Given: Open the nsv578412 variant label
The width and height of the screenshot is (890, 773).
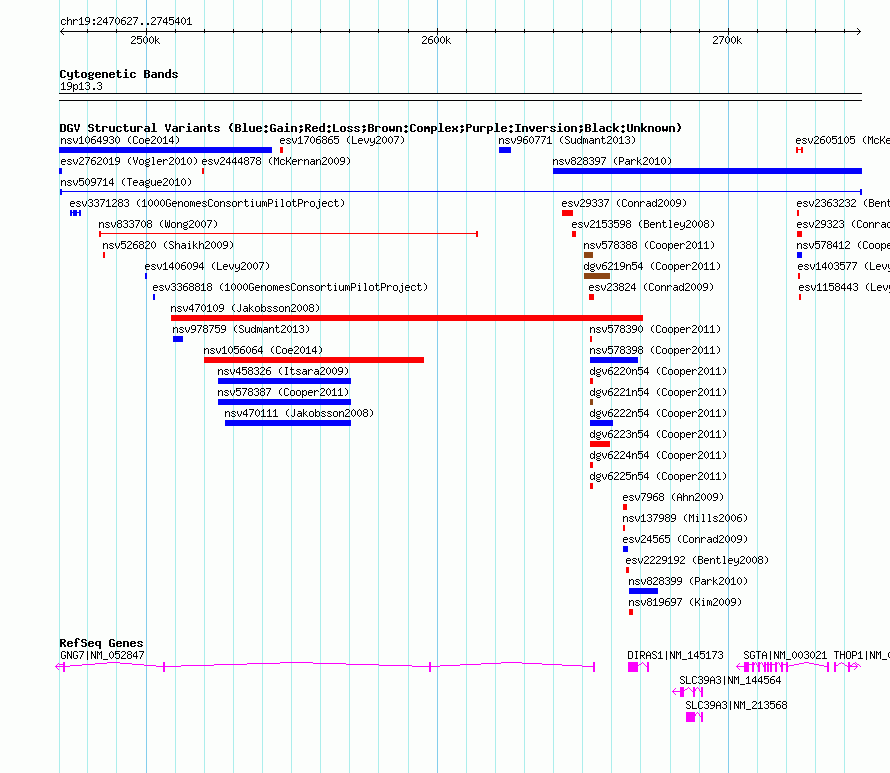Looking at the screenshot, I should point(843,245).
